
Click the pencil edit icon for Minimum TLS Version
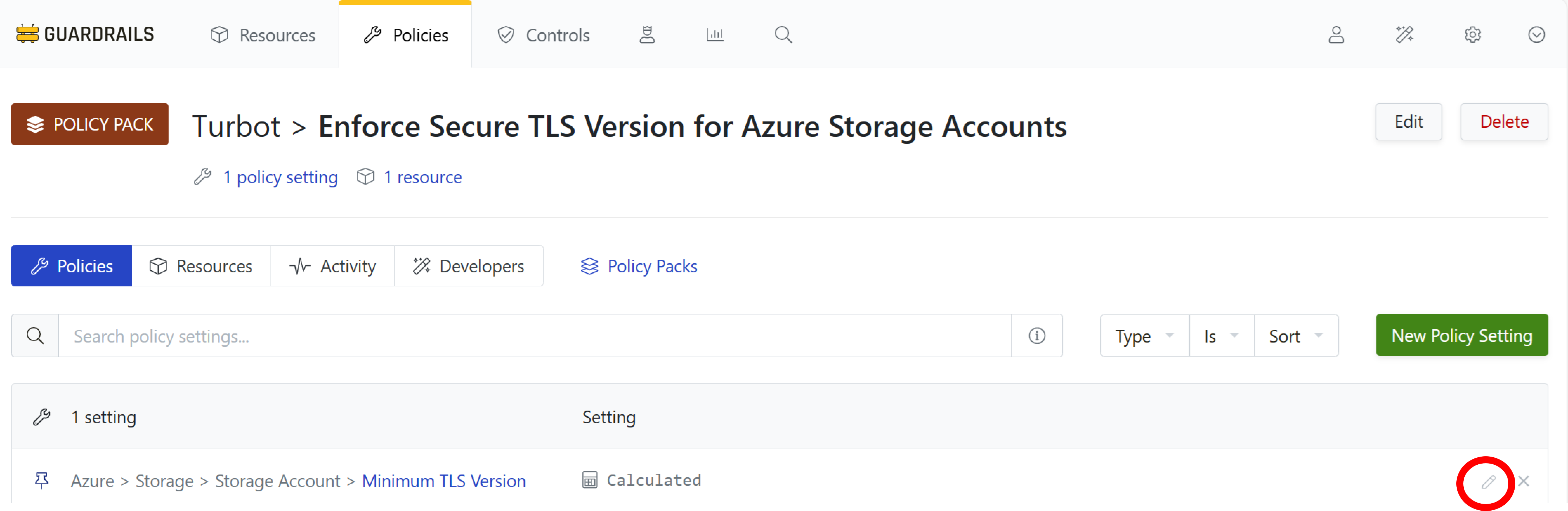(x=1488, y=482)
